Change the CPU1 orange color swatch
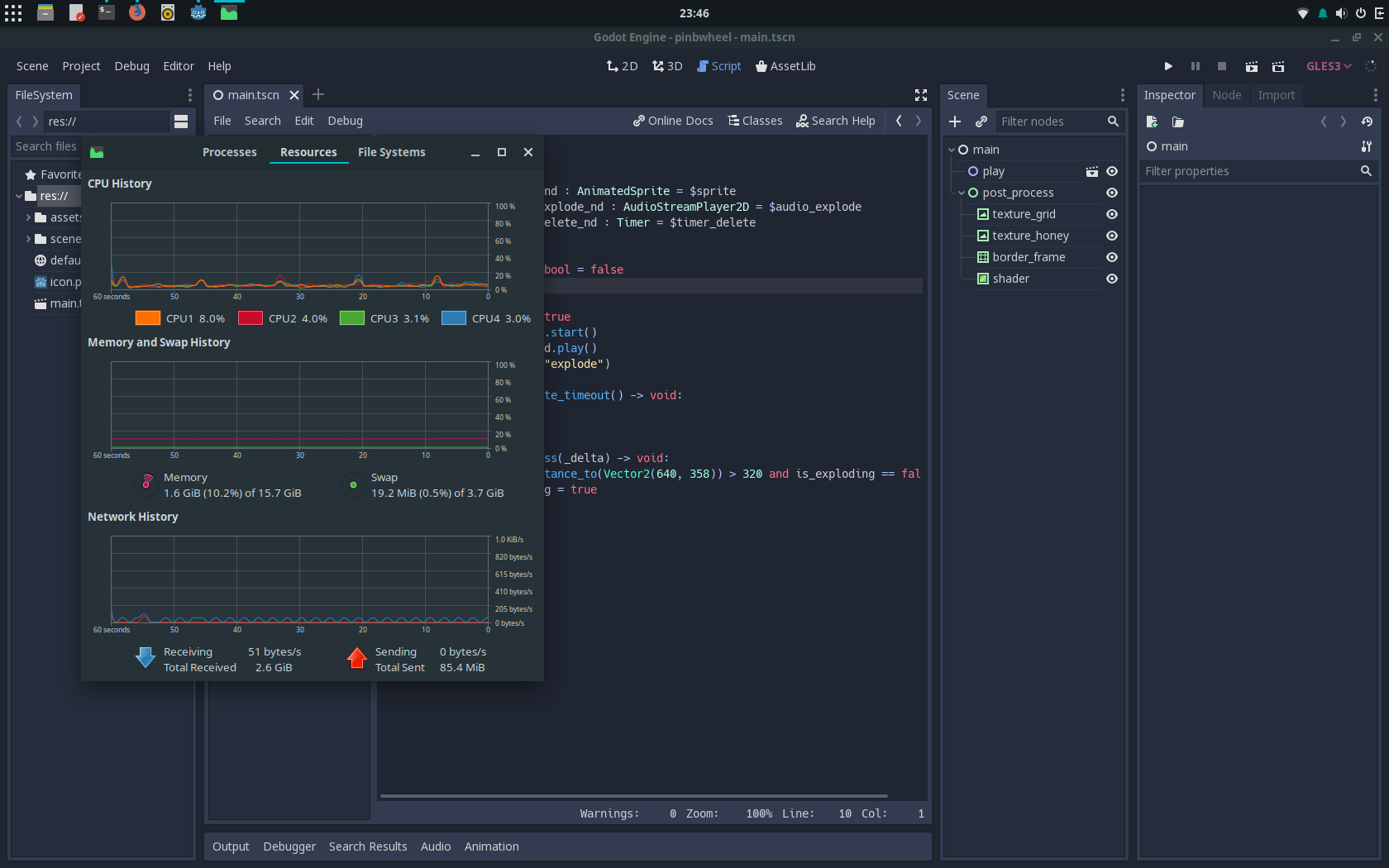Viewport: 1389px width, 868px height. coord(148,318)
